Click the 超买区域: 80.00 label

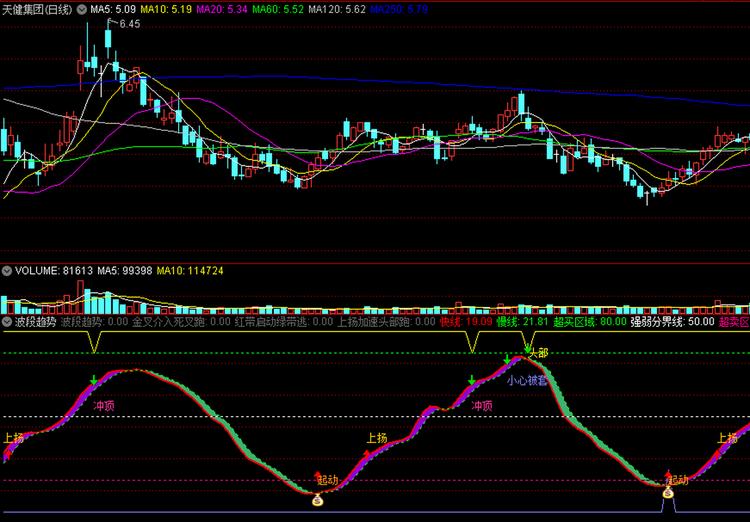click(x=589, y=322)
